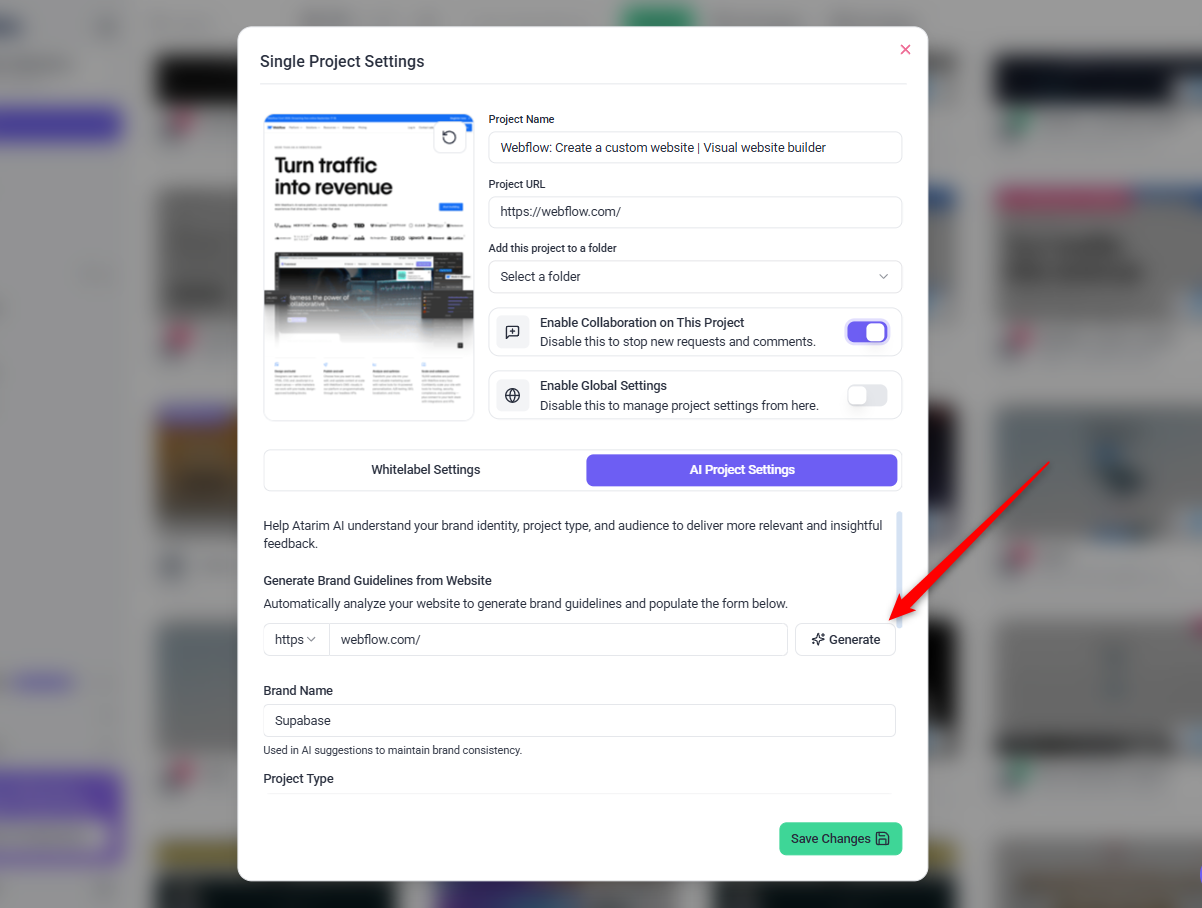
Task: Click the Project URL field
Action: [x=695, y=212]
